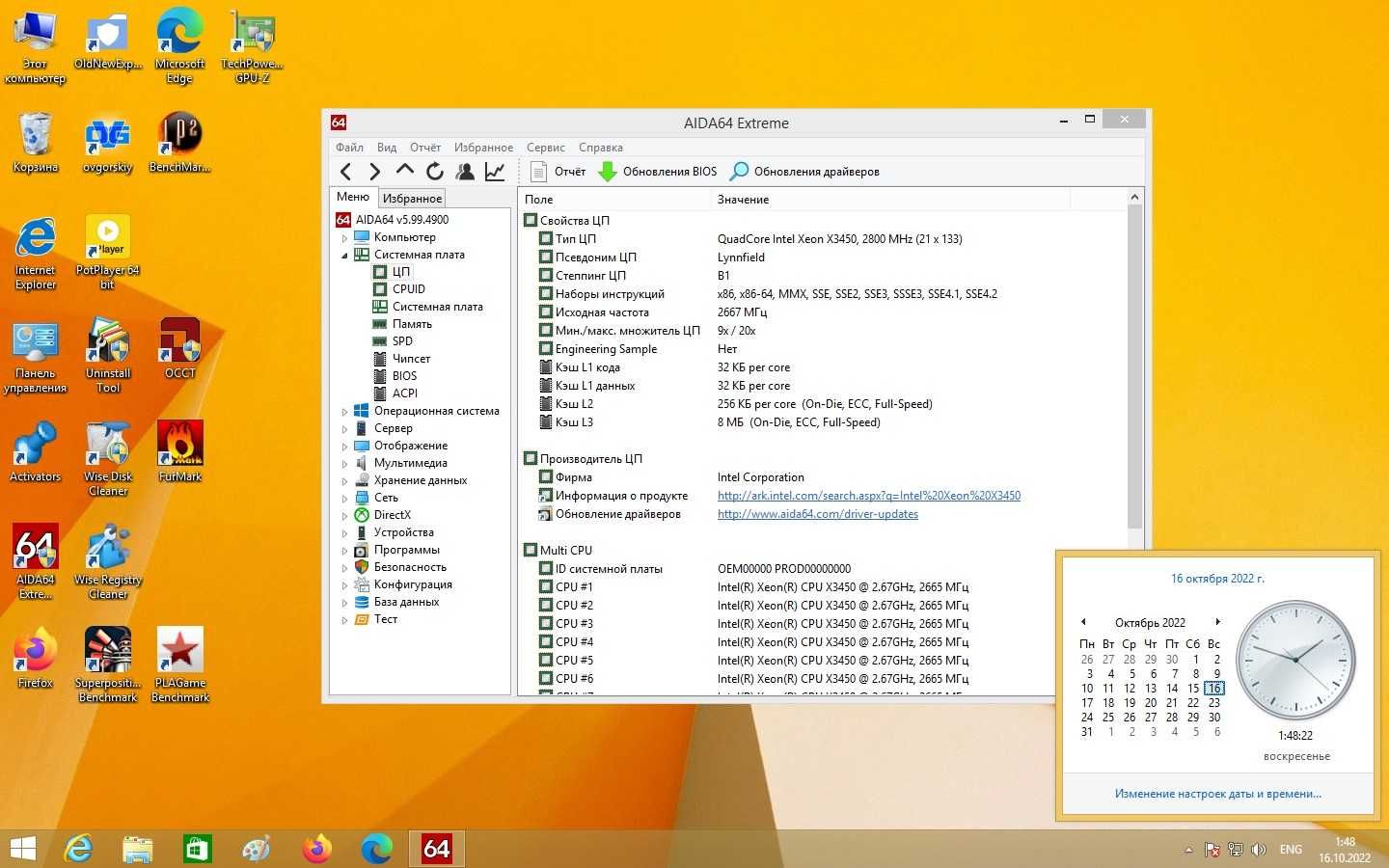Click the ENG language indicator

pyautogui.click(x=1291, y=850)
